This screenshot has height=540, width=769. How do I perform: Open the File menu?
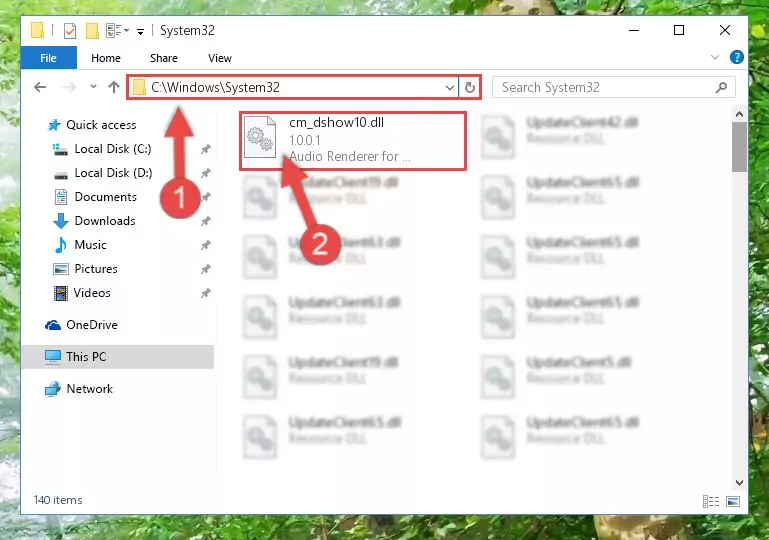(49, 58)
